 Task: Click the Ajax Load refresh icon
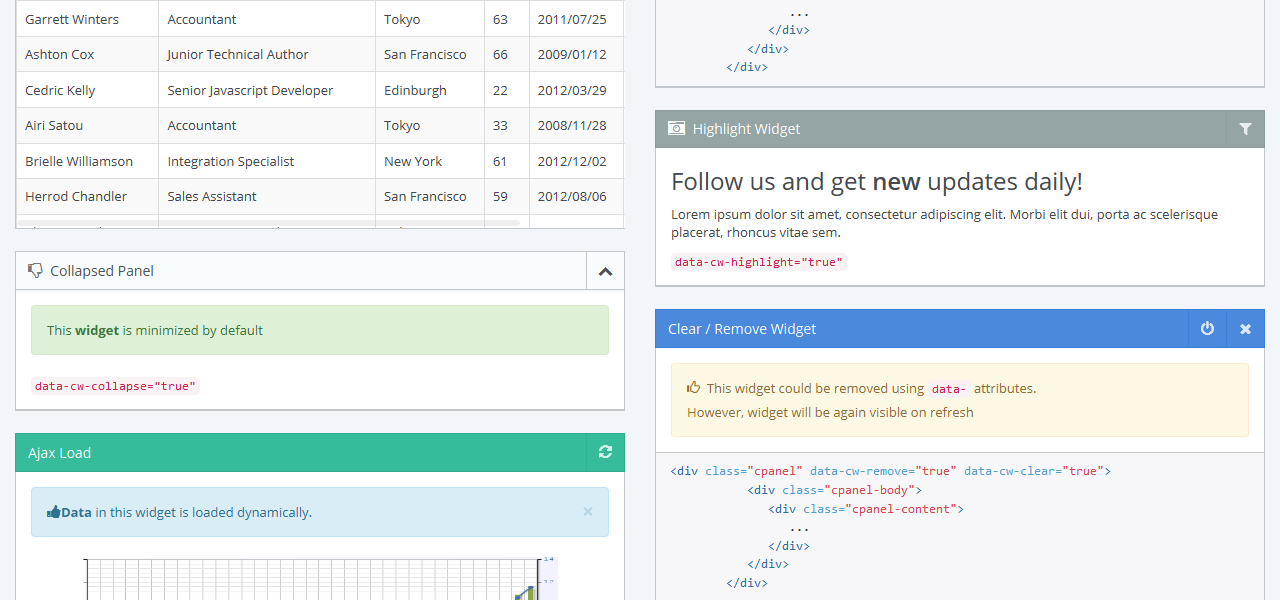point(605,452)
